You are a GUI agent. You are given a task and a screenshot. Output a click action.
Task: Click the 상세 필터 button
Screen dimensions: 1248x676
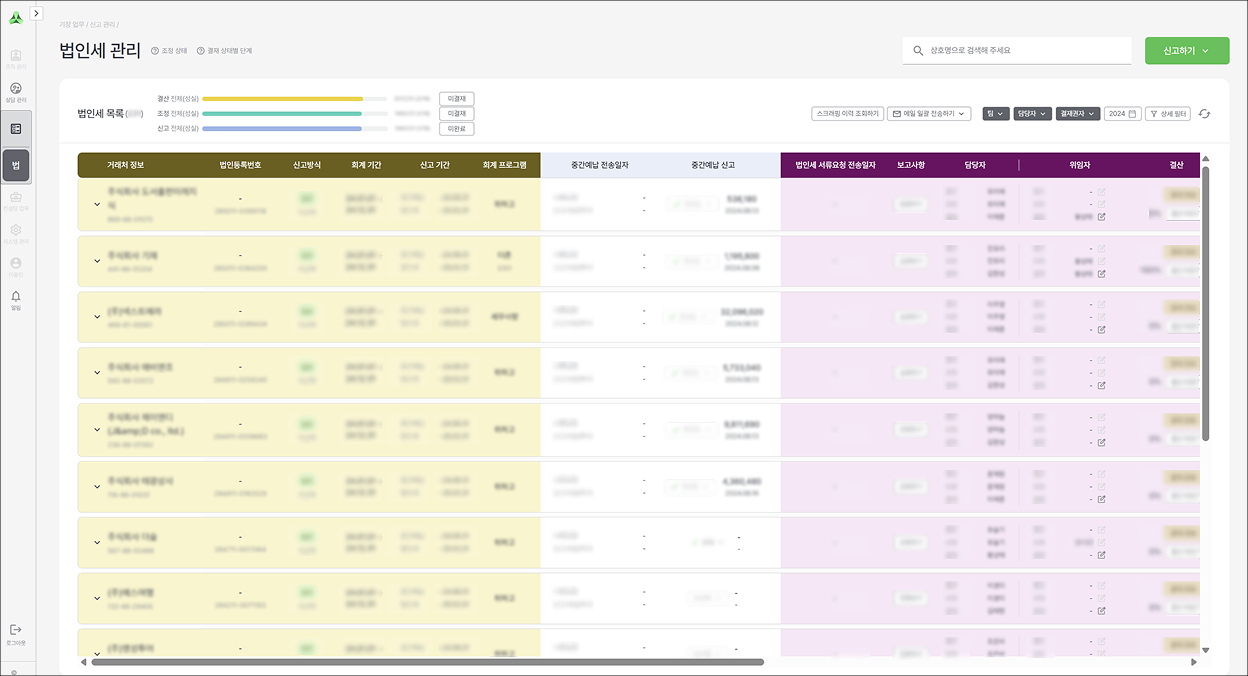coord(1166,114)
